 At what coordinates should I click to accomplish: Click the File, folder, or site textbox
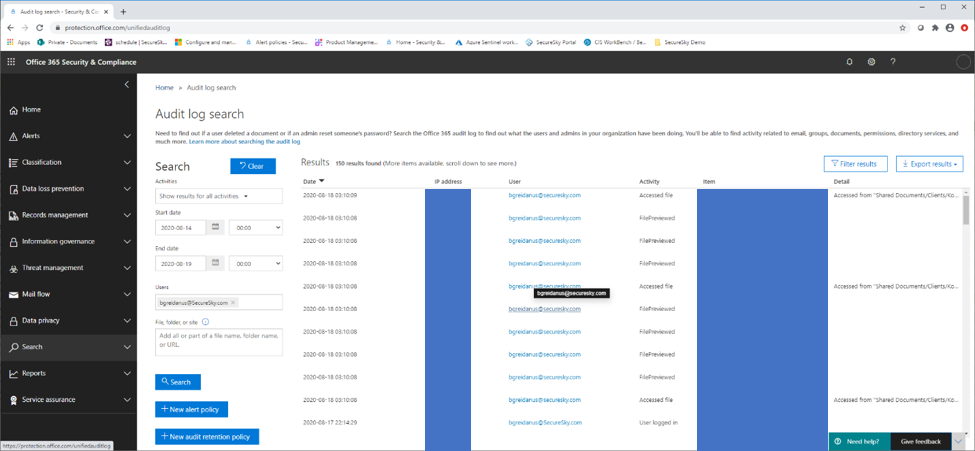click(x=219, y=342)
